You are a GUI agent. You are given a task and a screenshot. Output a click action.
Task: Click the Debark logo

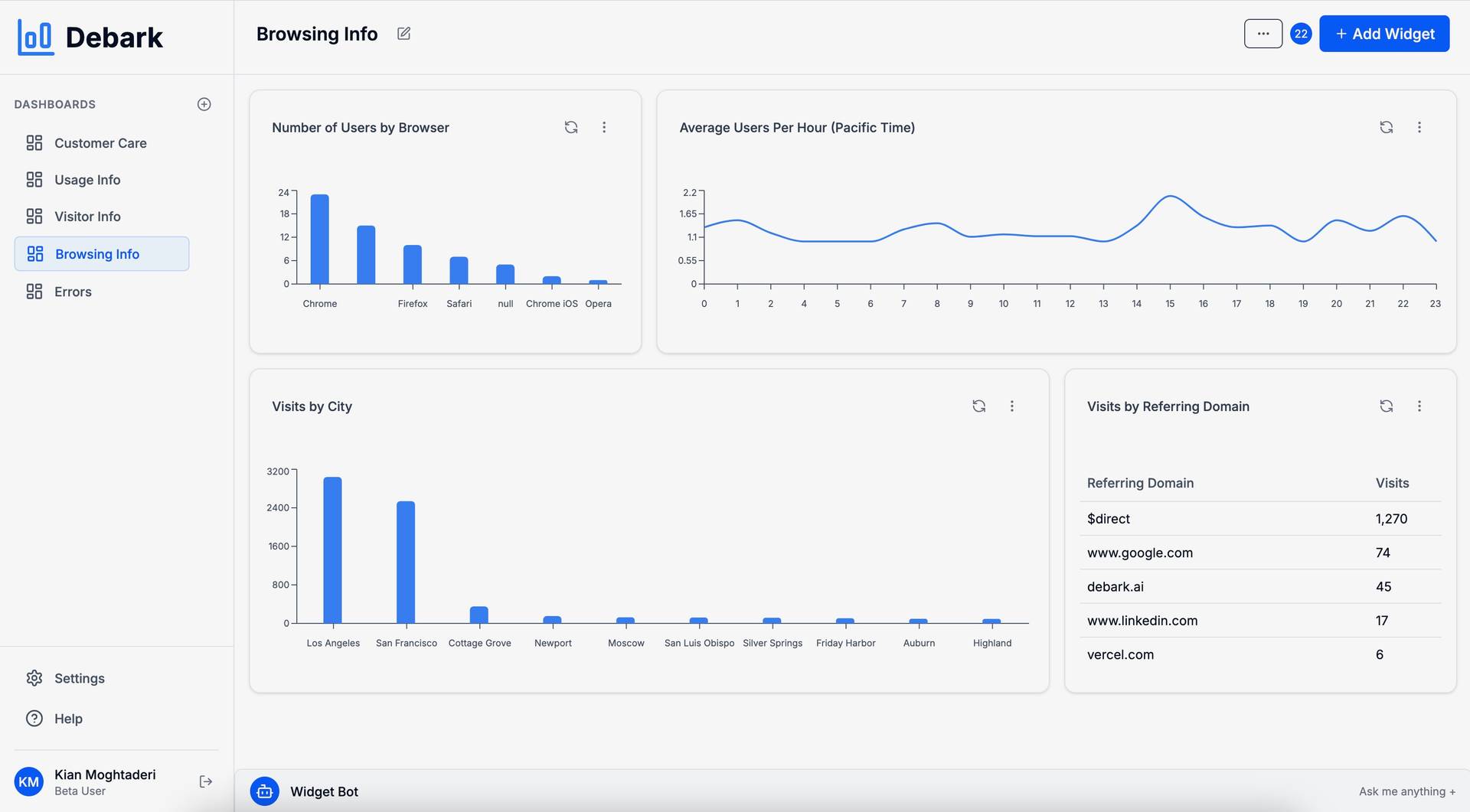[90, 37]
